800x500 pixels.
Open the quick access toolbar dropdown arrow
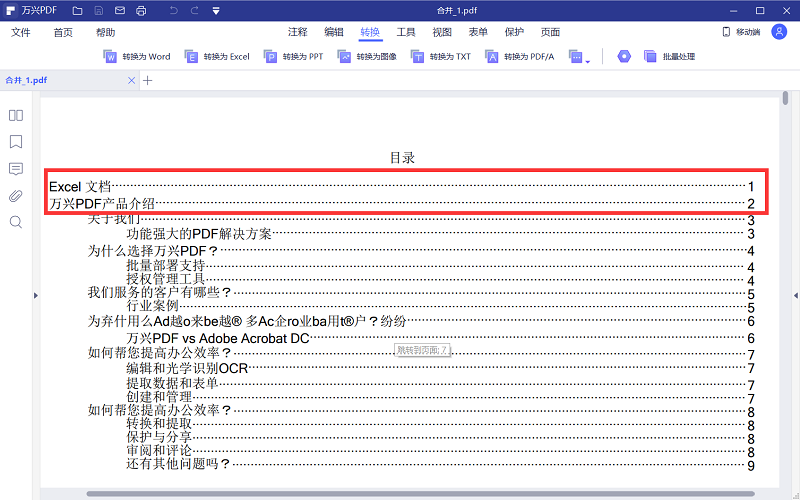pos(217,10)
